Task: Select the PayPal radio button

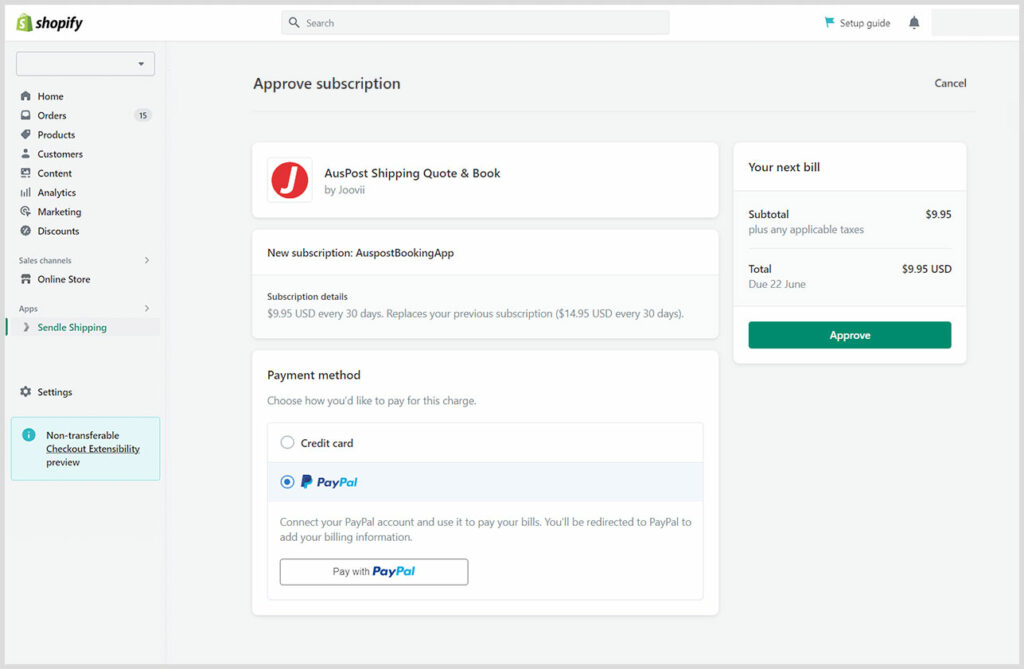Action: (287, 482)
